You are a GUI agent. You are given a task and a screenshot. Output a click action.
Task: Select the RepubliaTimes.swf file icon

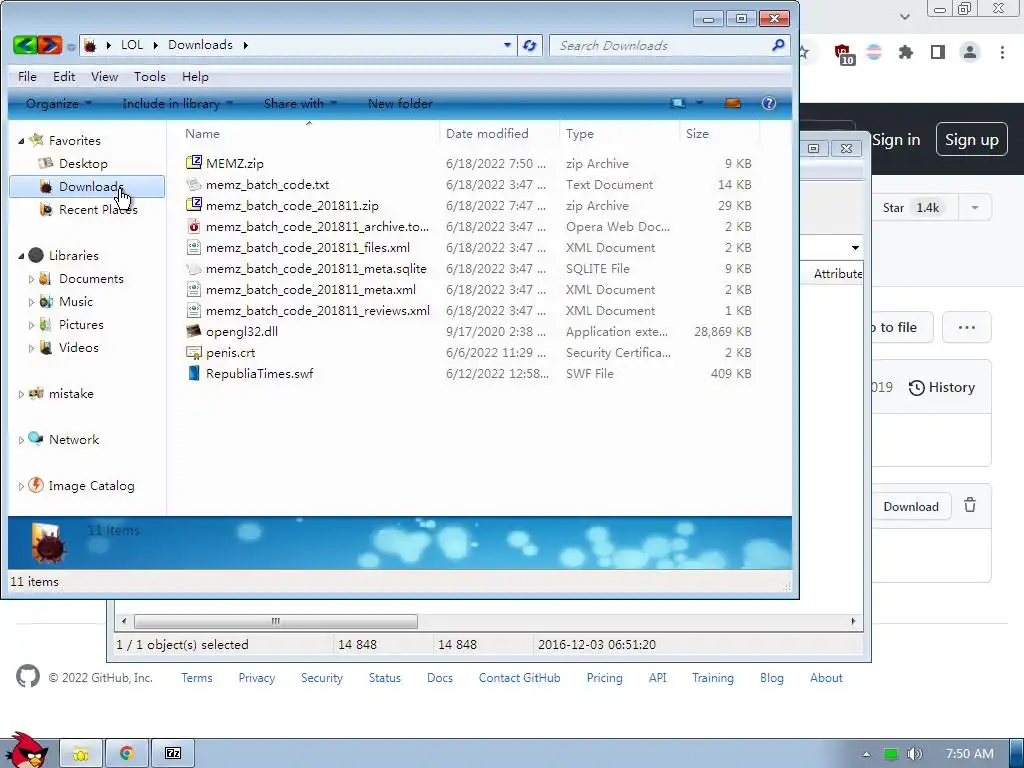coord(193,374)
